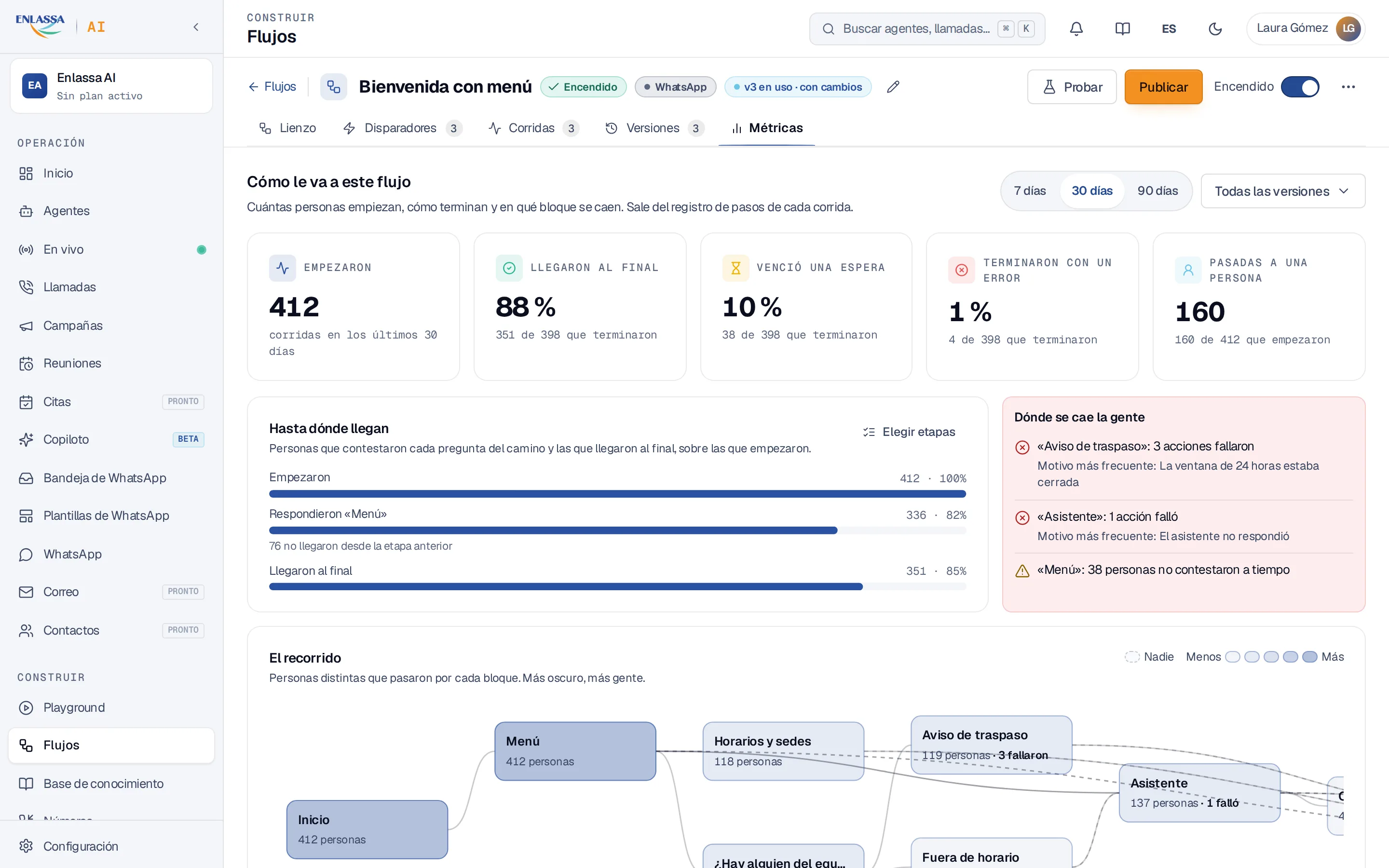
Task: Open Campañas in the sidebar
Action: (111, 325)
